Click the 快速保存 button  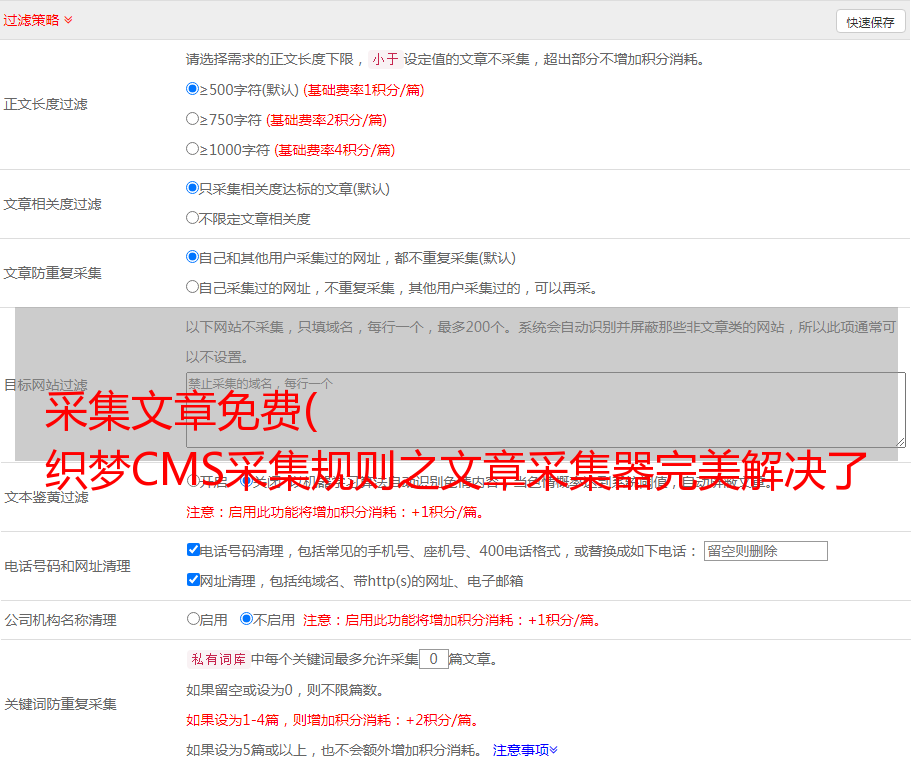(x=870, y=22)
